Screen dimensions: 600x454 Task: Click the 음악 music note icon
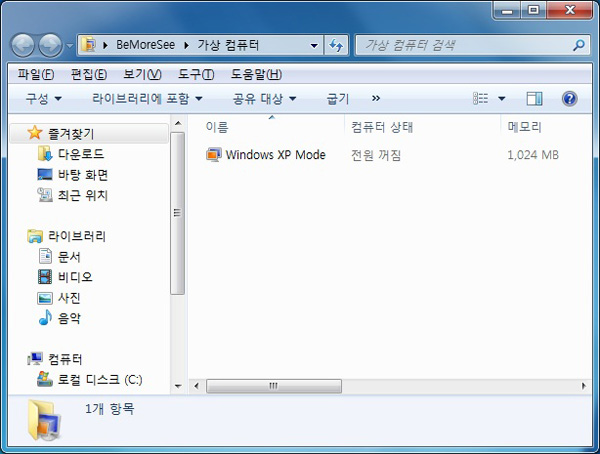(45, 317)
